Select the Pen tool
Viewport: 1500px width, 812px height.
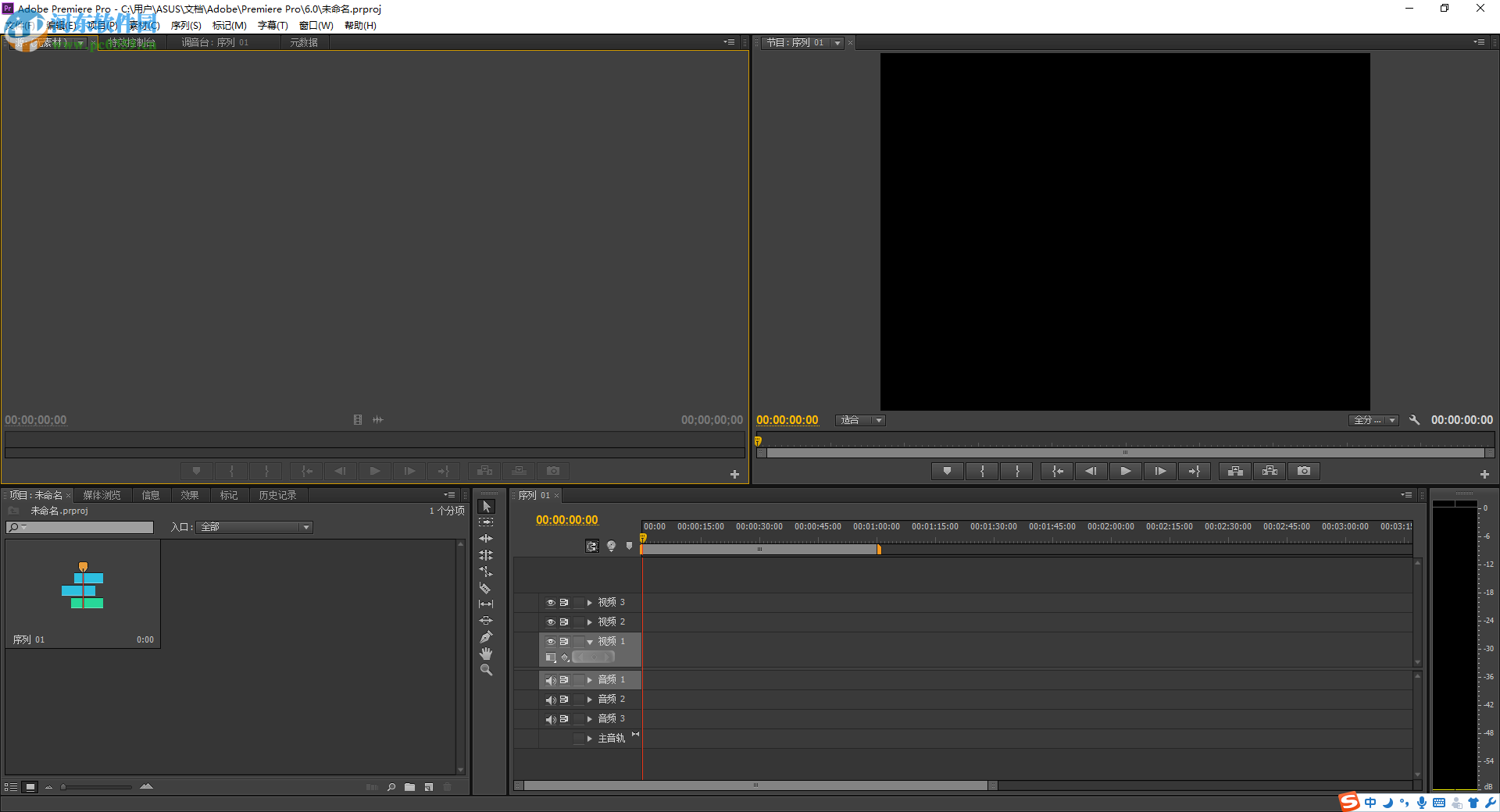(486, 637)
